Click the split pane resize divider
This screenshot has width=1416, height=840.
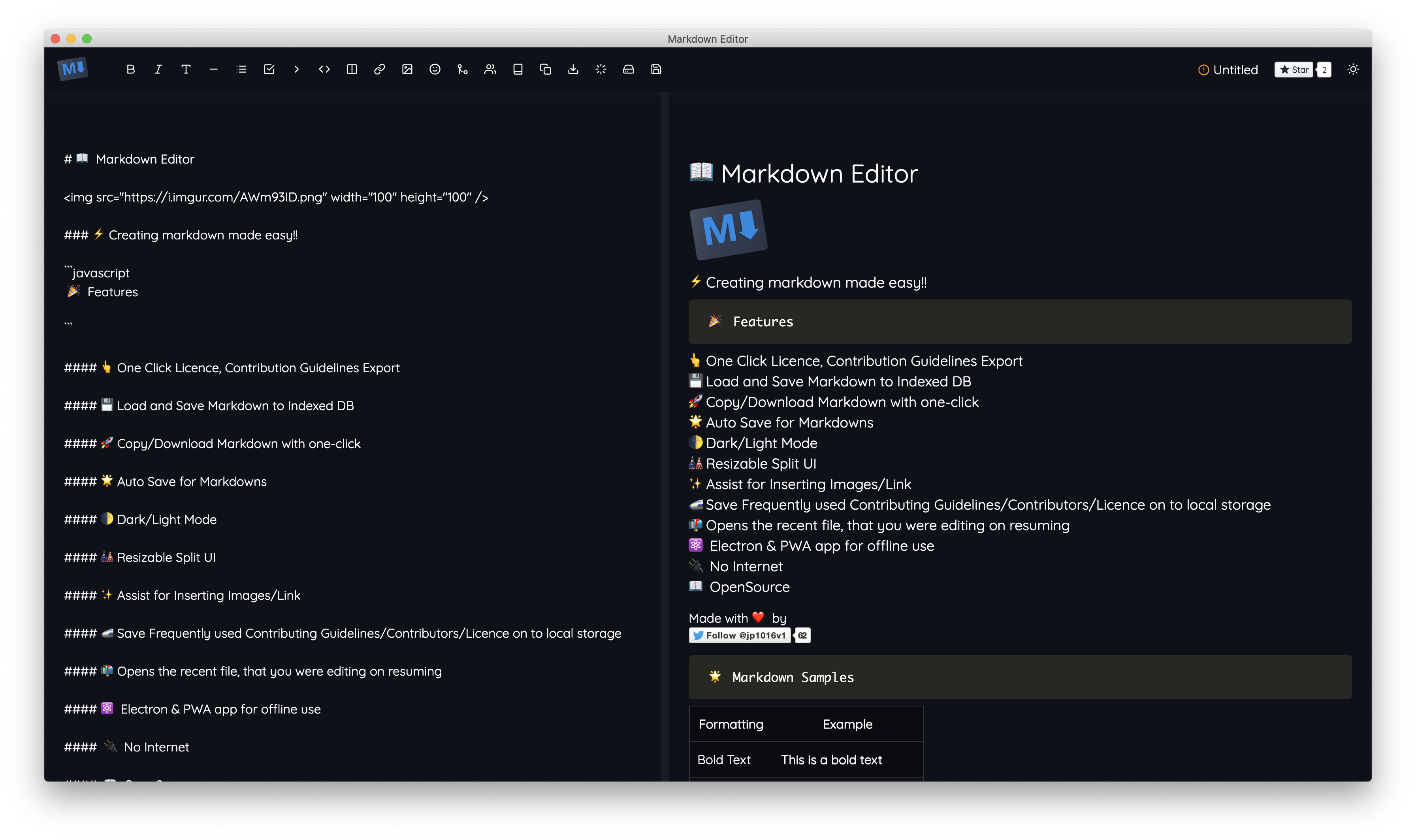(665, 436)
